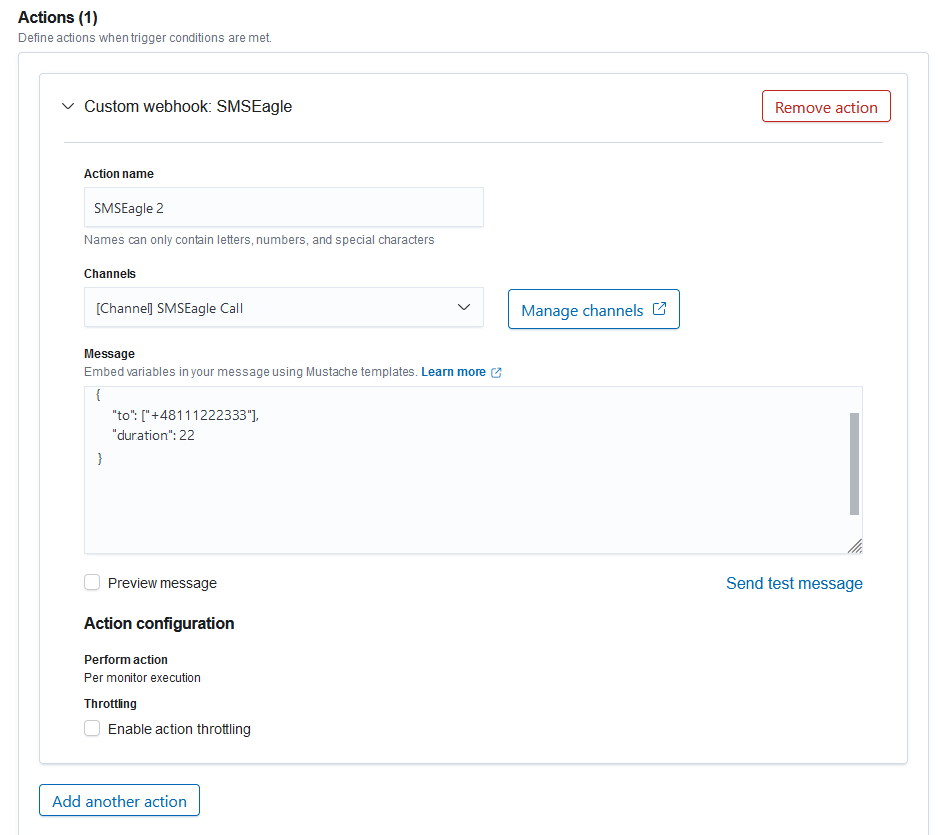Click the message box resize handle icon
940x835 pixels.
[x=855, y=545]
